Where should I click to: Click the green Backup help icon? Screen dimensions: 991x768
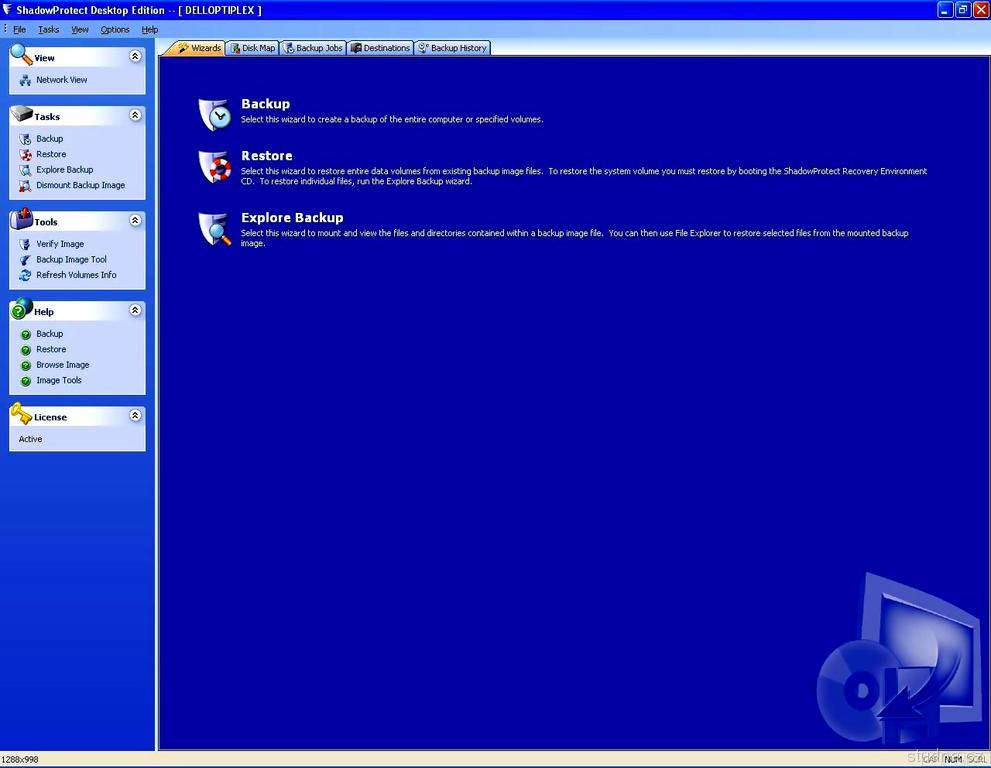click(26, 334)
